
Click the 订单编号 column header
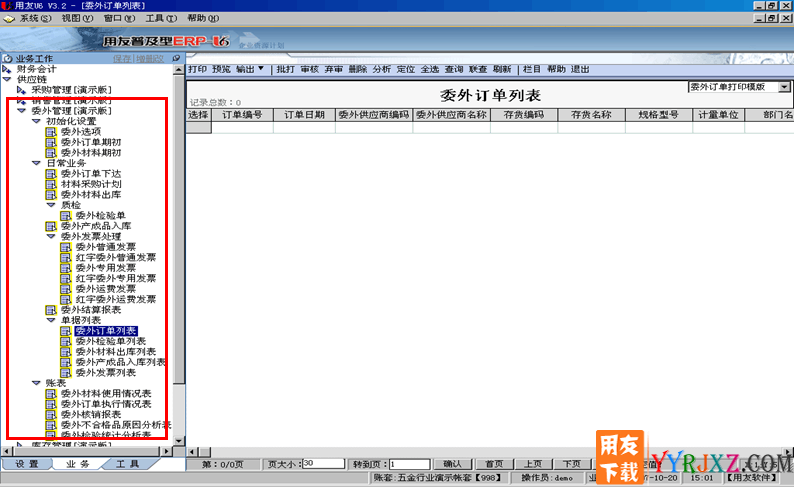click(x=242, y=115)
